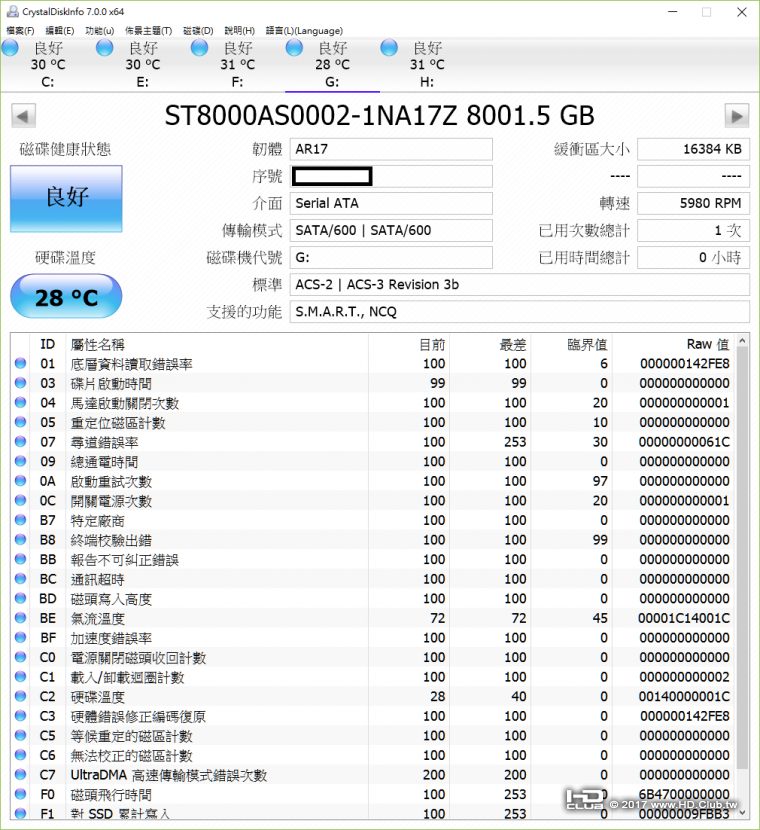Click the 良好 health status button
This screenshot has width=760, height=830.
pos(66,199)
